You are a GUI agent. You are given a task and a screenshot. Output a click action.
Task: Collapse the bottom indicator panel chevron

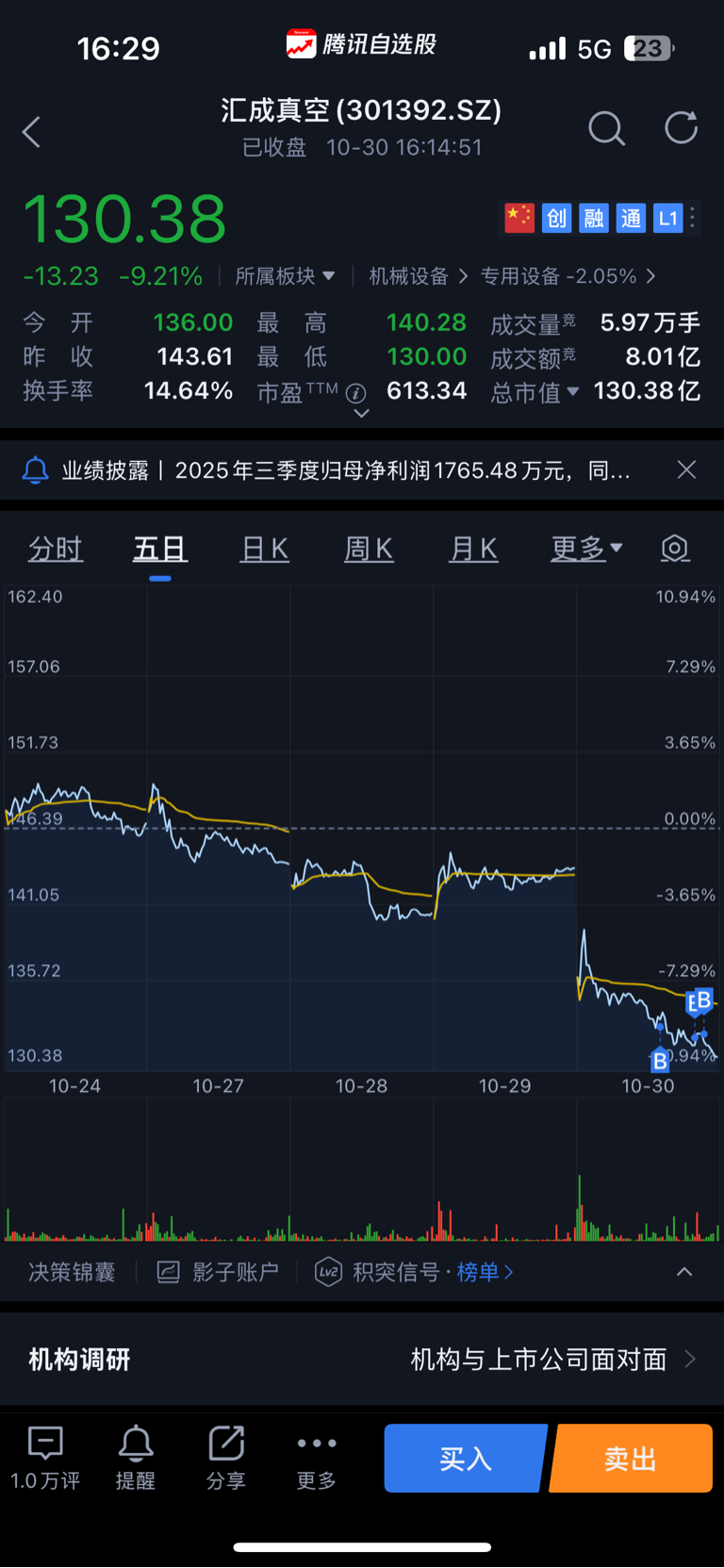click(684, 1272)
